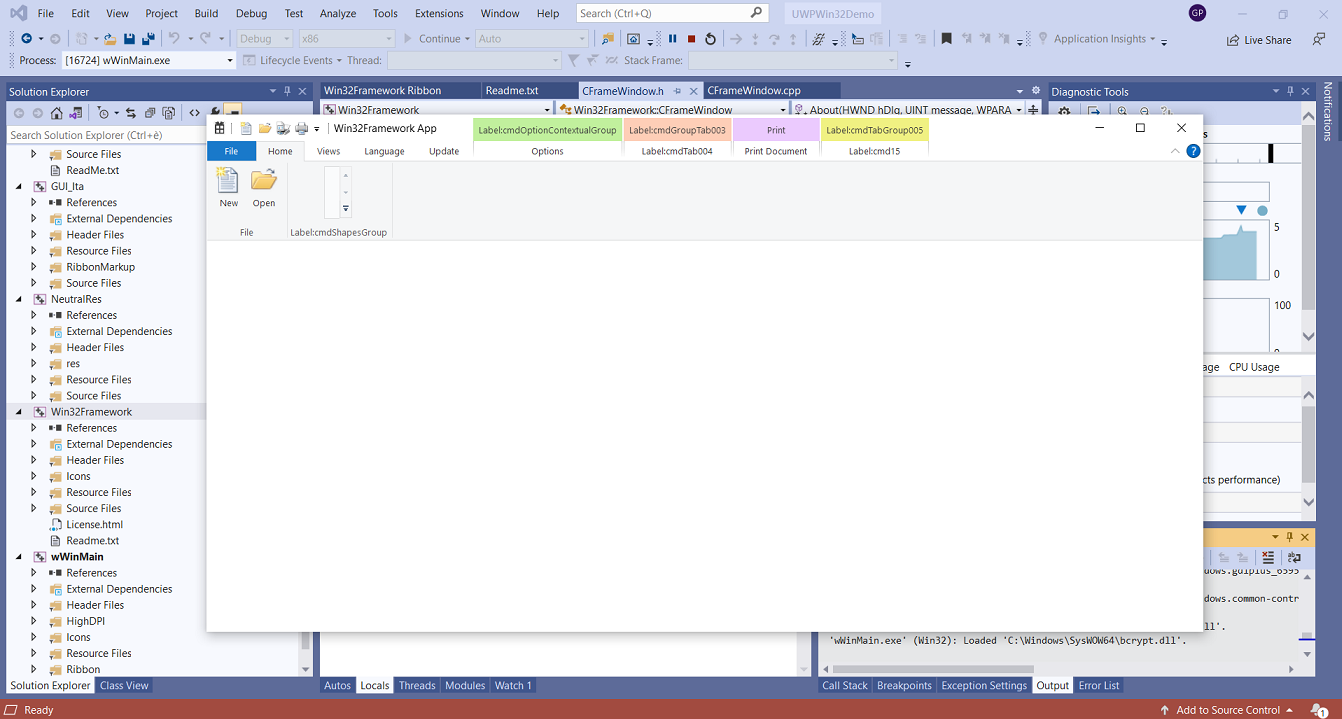Switch to Views ribbon tab
The height and width of the screenshot is (719, 1342).
[328, 151]
